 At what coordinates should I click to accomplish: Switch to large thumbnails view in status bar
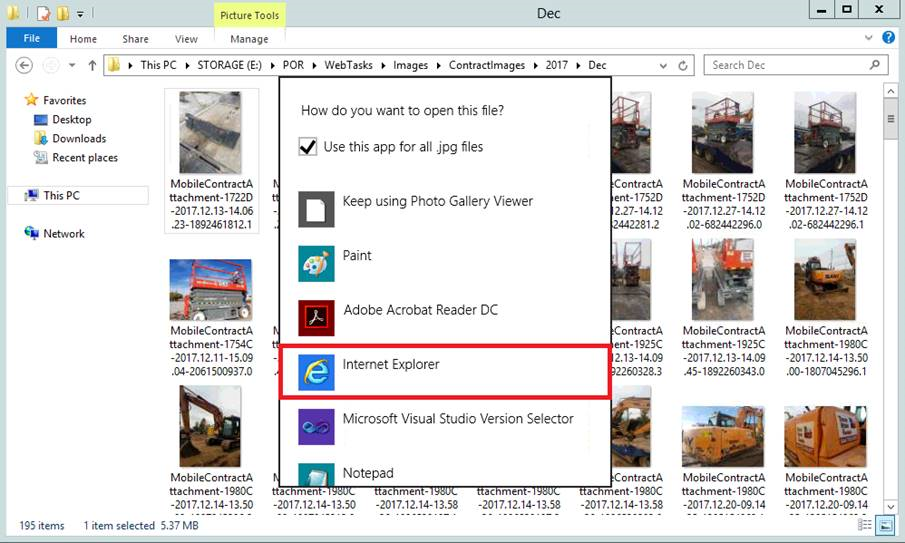pyautogui.click(x=887, y=526)
